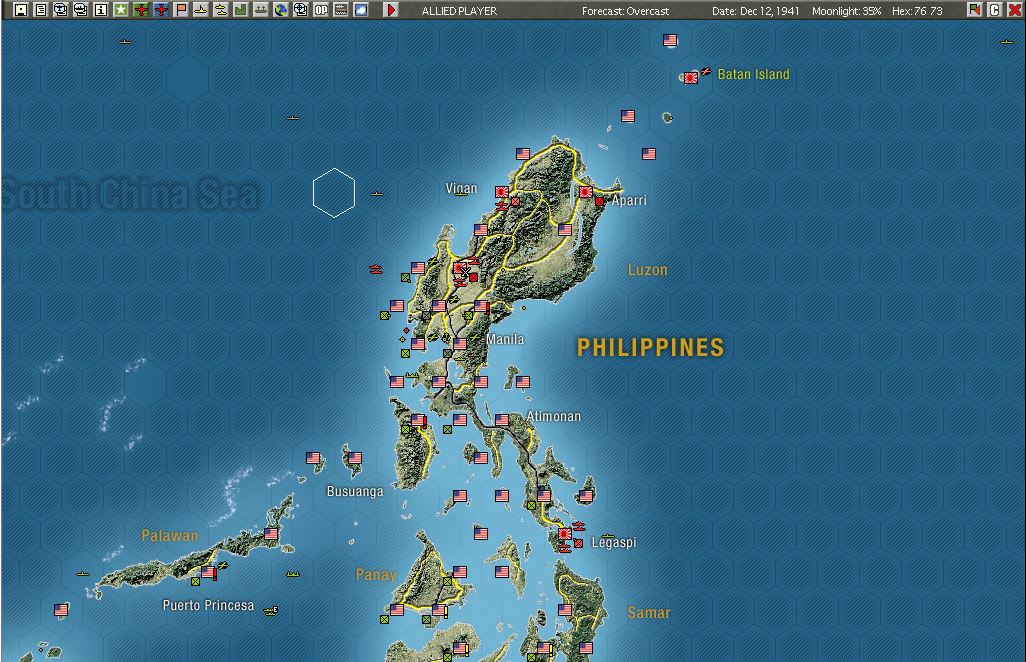Click the Legaspi city label
Image resolution: width=1026 pixels, height=662 pixels.
614,542
